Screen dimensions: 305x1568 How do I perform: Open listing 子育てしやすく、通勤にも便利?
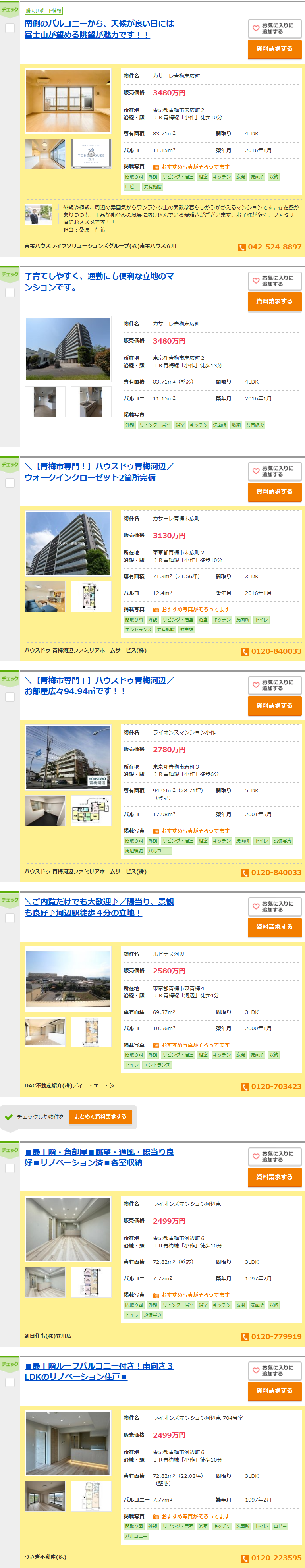(98, 281)
